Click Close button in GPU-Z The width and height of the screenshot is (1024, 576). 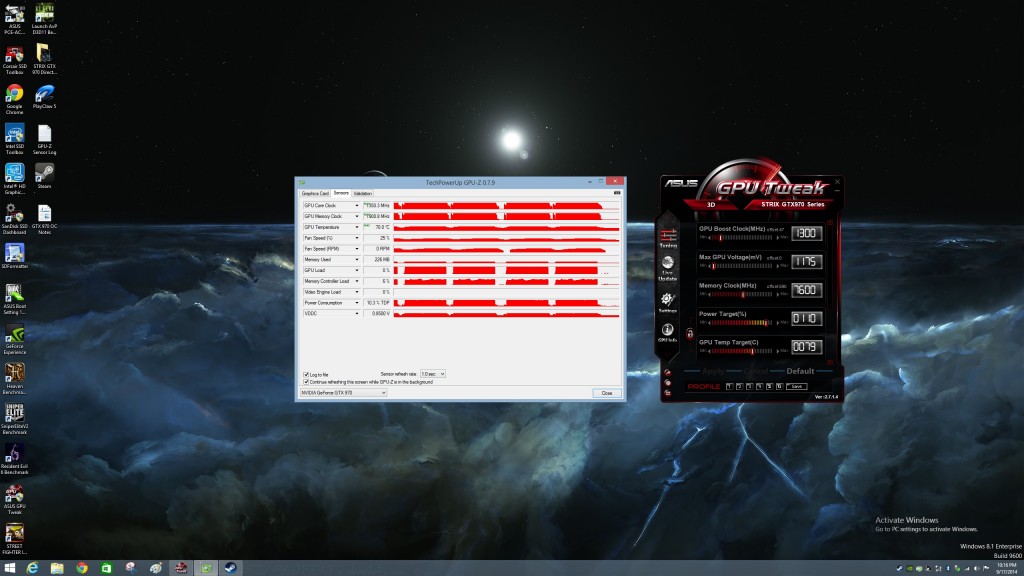tap(607, 393)
